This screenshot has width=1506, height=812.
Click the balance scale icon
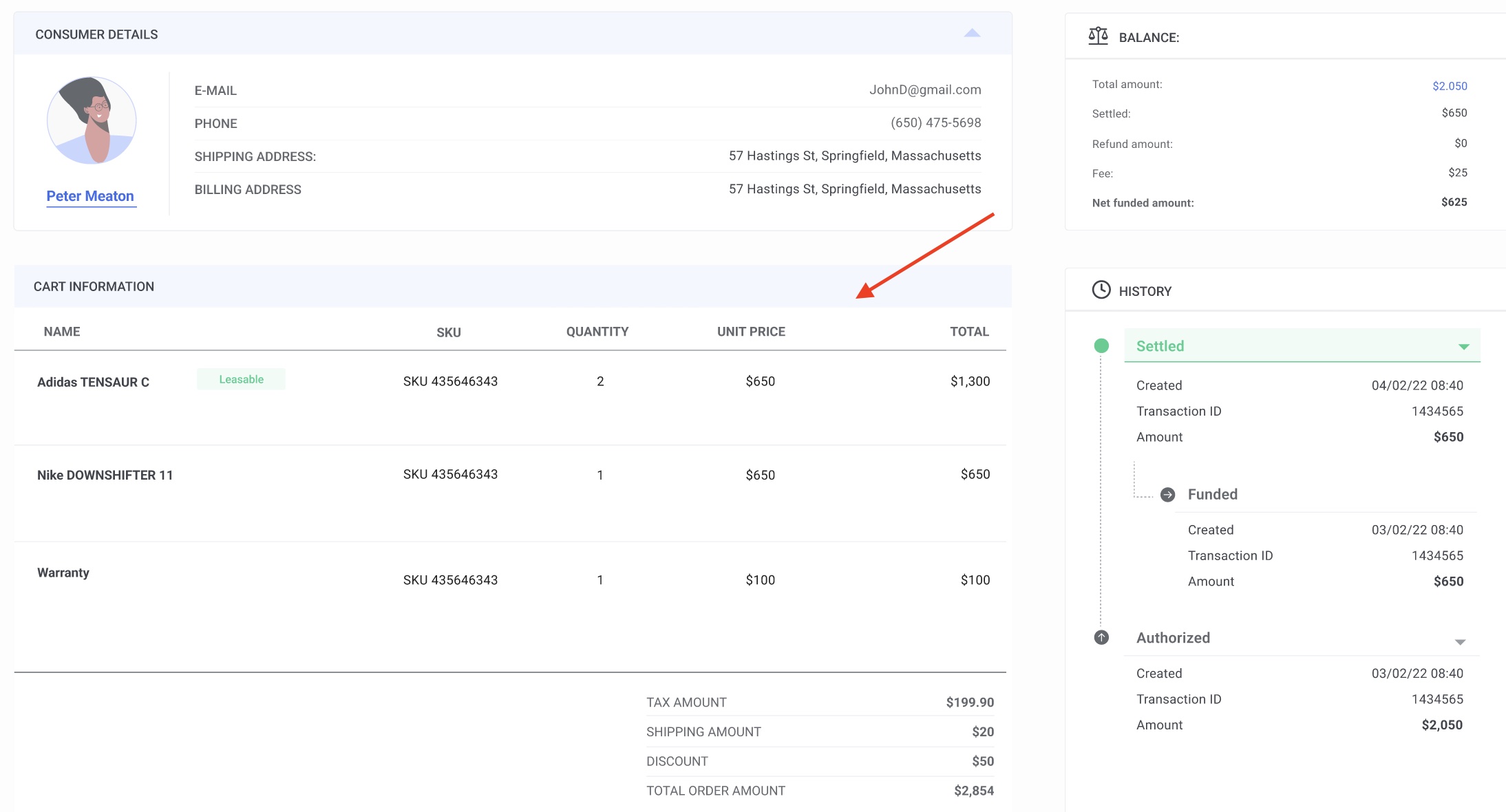click(x=1098, y=36)
